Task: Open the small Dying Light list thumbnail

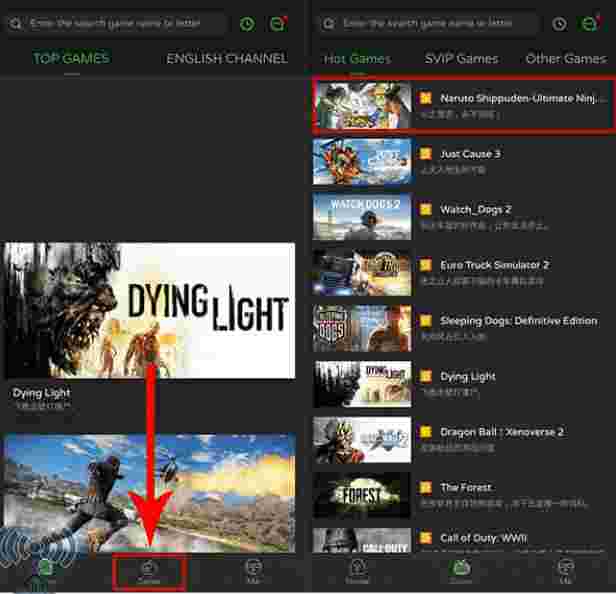Action: (362, 384)
